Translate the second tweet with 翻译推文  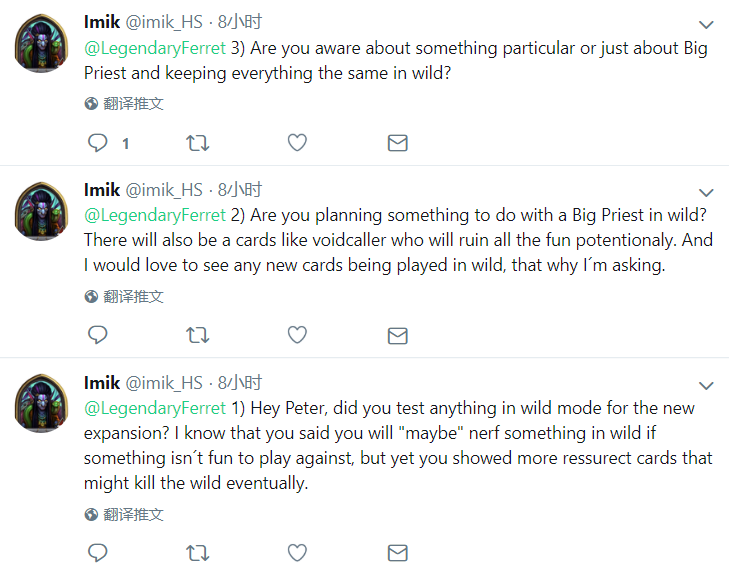click(x=133, y=297)
